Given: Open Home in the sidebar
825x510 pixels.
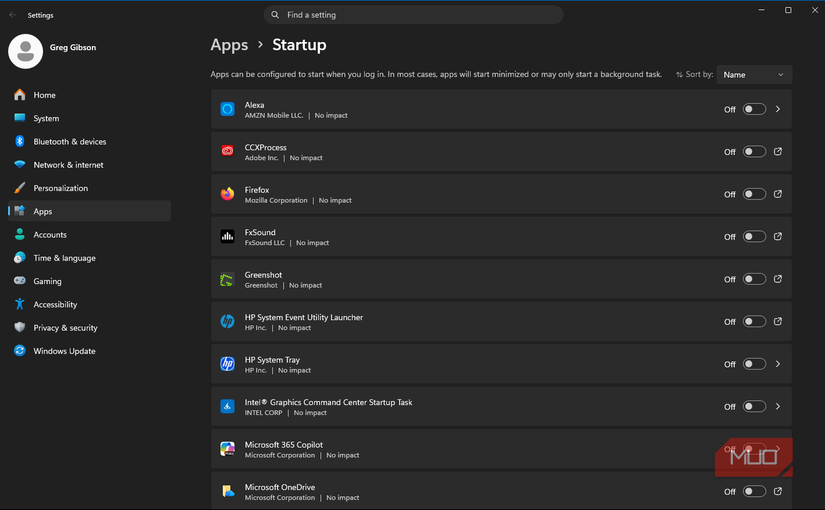Looking at the screenshot, I should point(89,95).
